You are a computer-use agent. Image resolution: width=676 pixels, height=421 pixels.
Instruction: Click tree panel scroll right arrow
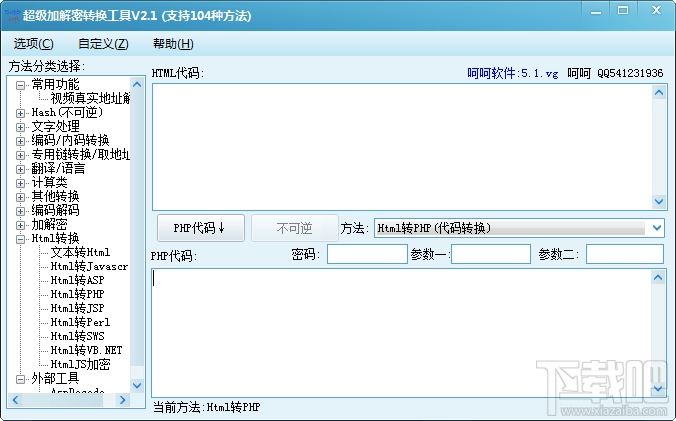122,400
